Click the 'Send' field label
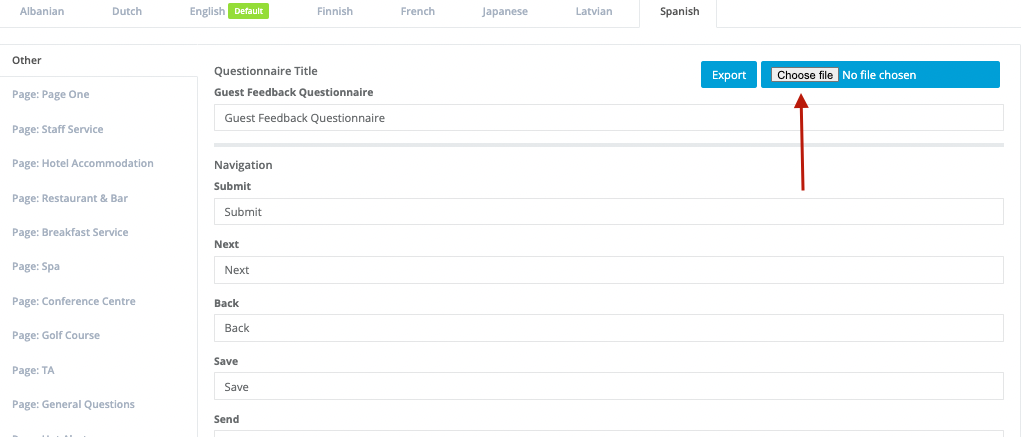1021x437 pixels. coord(227,419)
